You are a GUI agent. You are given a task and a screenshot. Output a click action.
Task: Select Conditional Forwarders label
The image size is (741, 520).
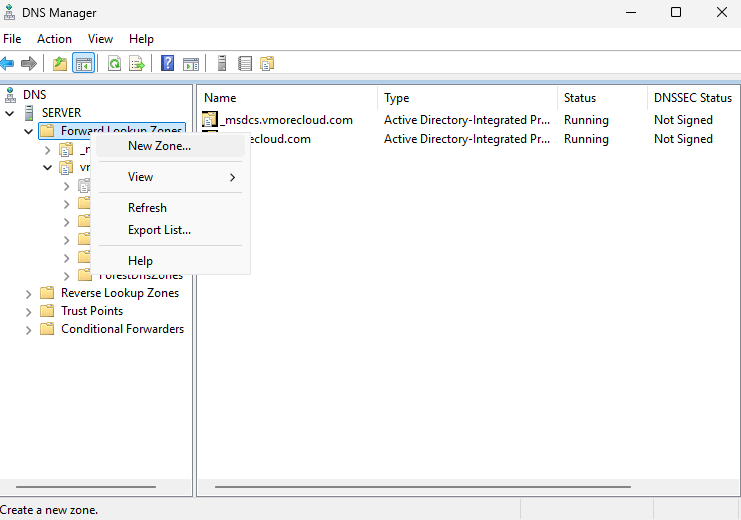pyautogui.click(x=122, y=329)
